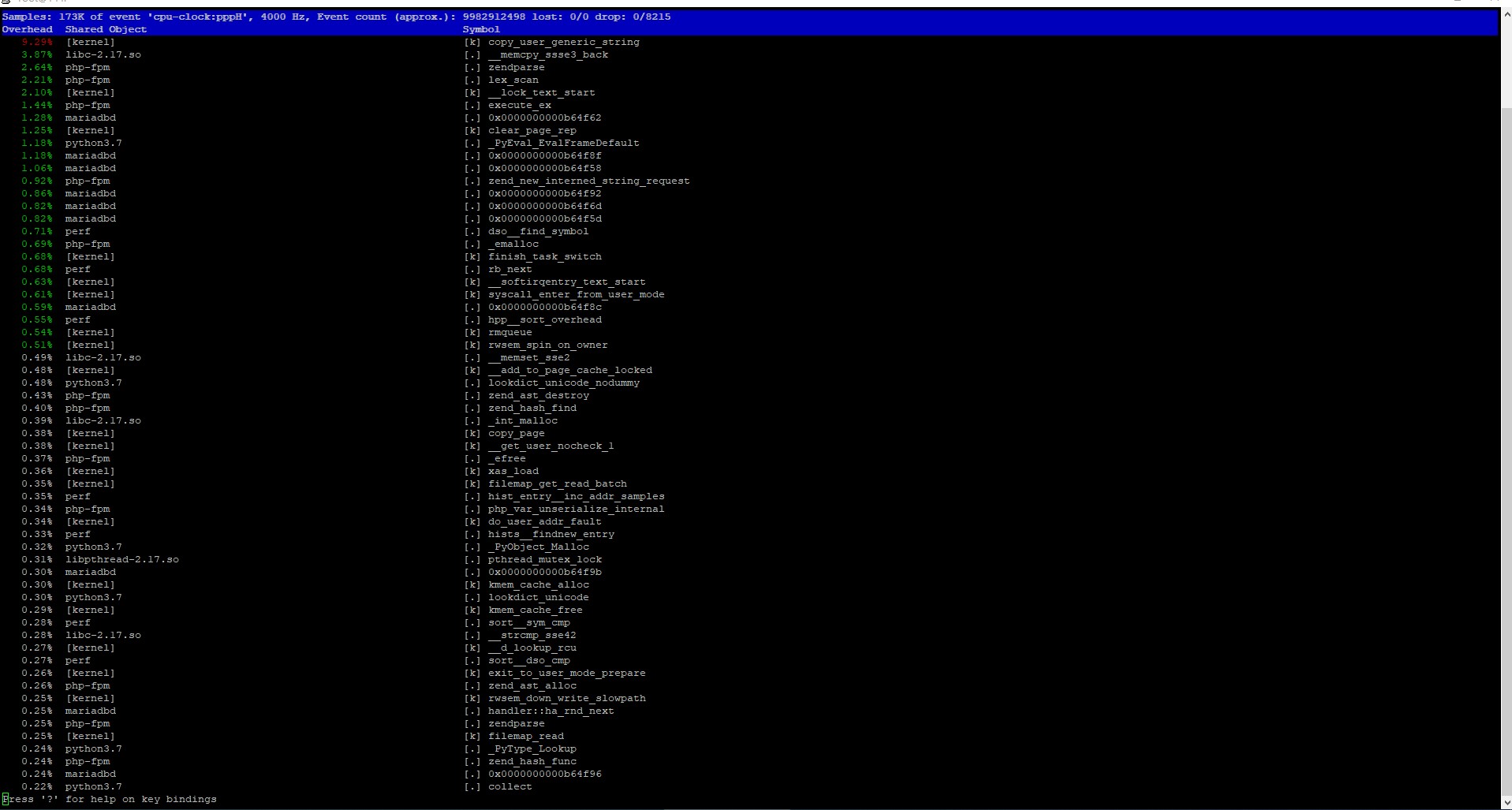
Task: Select the hists__findnew_entry symbol
Action: [551, 534]
